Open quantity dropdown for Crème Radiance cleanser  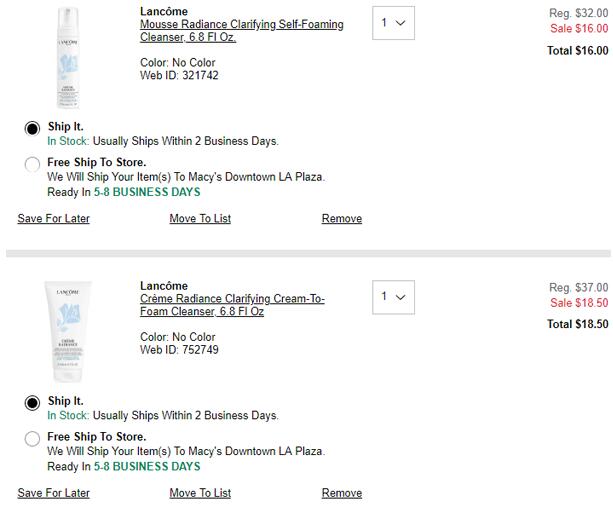coord(393,297)
